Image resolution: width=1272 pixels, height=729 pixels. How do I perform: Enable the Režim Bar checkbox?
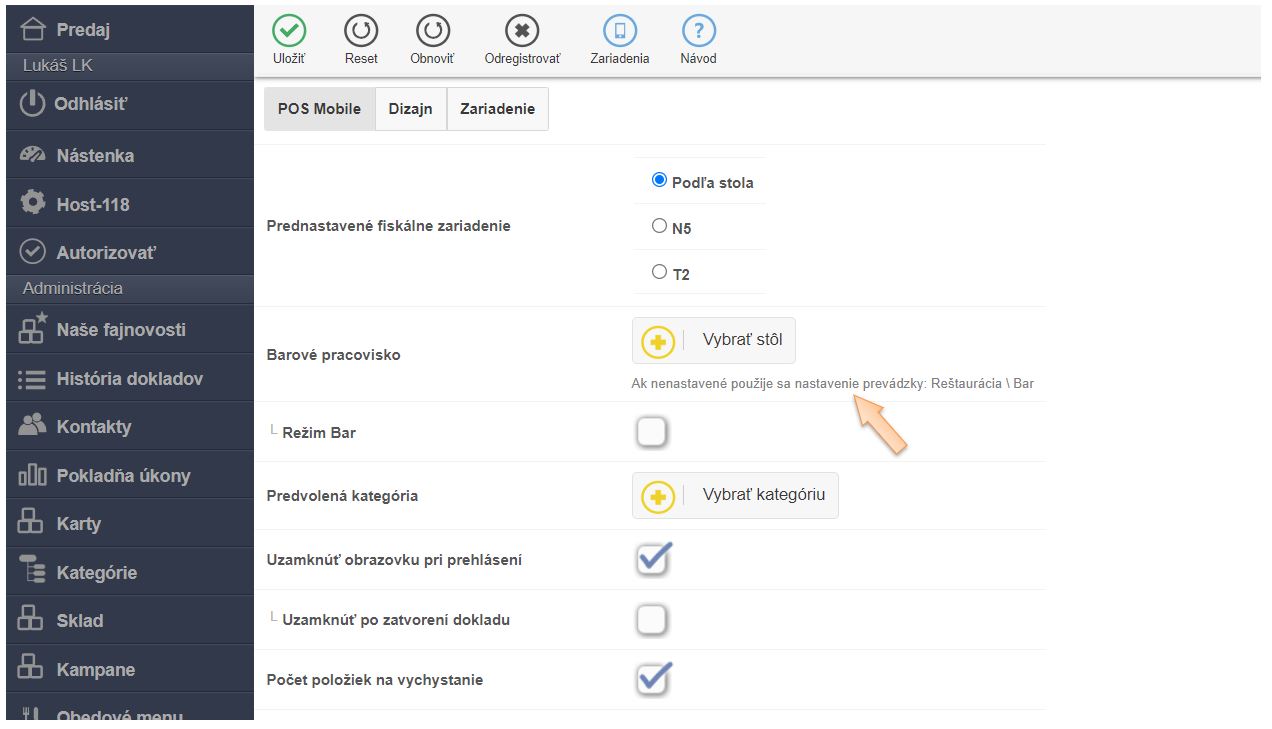(x=651, y=433)
